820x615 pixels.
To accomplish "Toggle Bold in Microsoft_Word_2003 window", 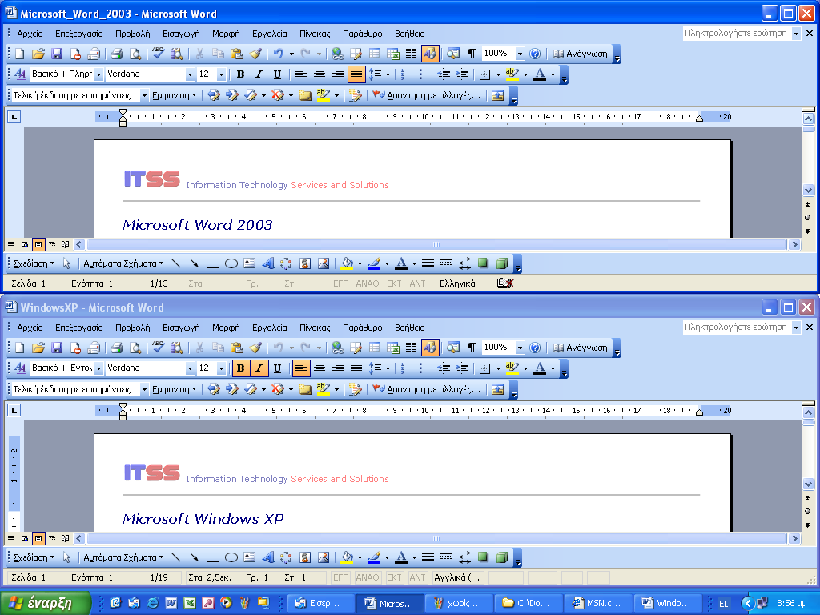I will [x=241, y=74].
